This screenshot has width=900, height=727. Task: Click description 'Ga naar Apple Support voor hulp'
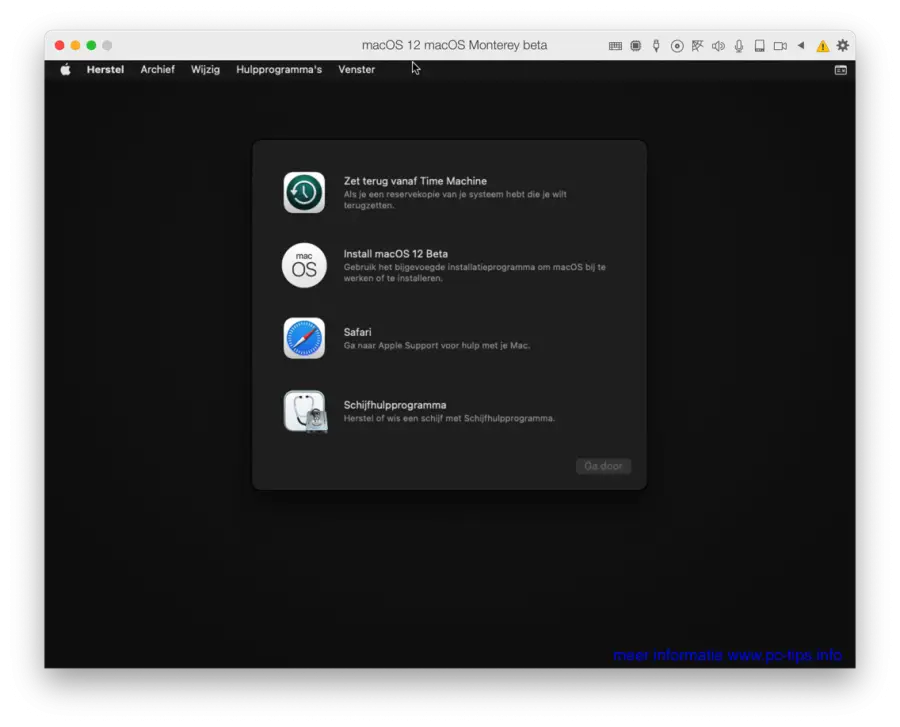pyautogui.click(x=436, y=345)
